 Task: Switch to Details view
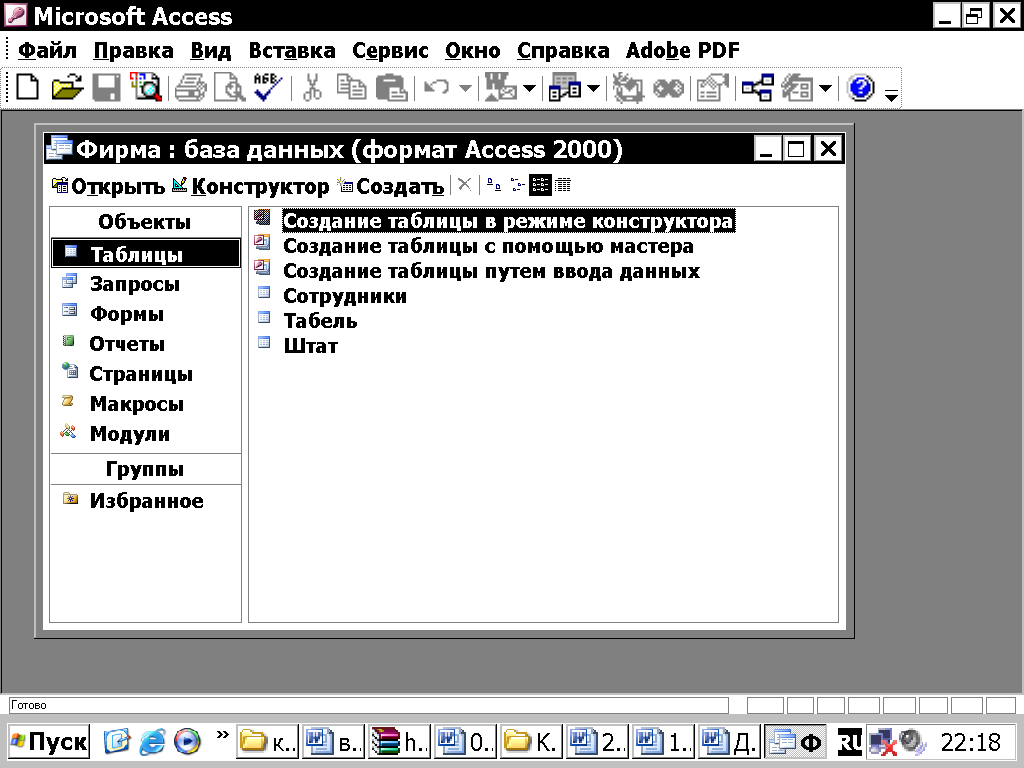(562, 185)
